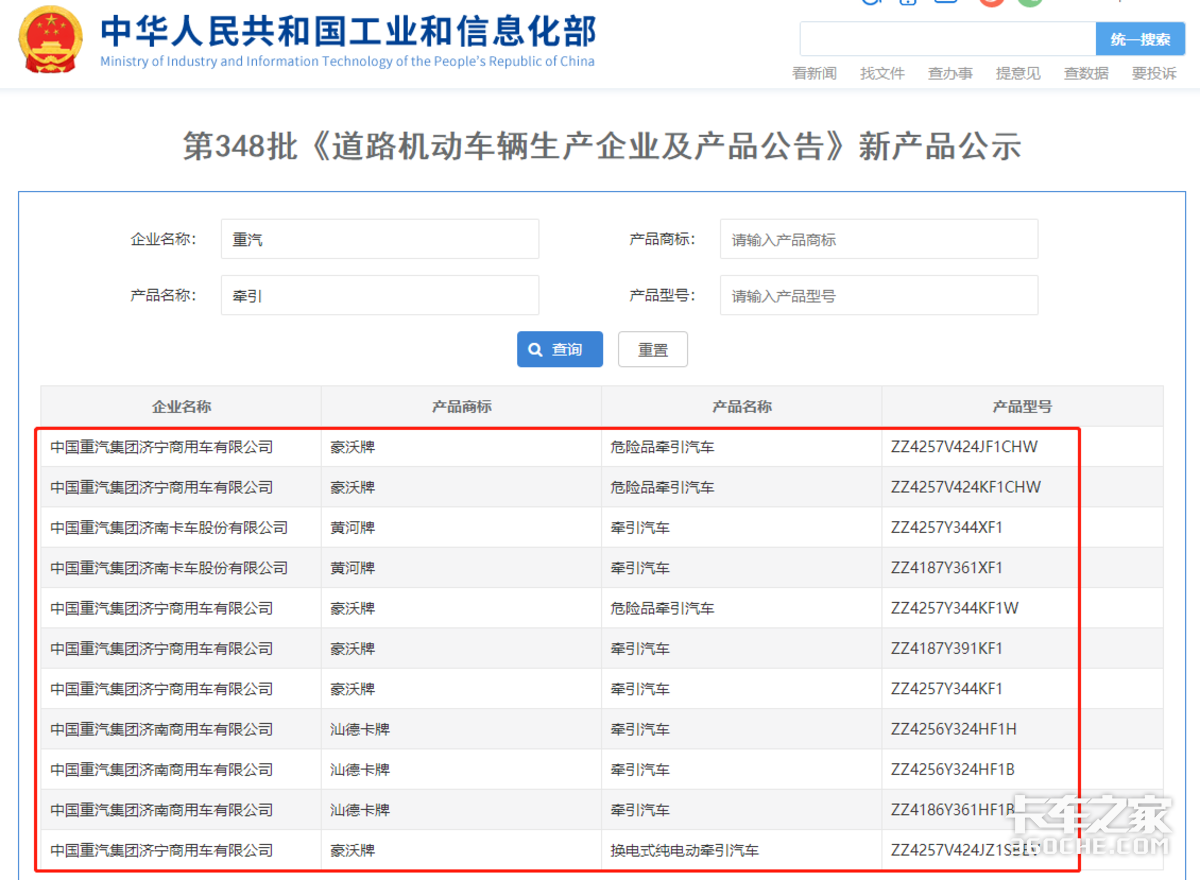Open the 提意见 menu item
The image size is (1200, 880).
[1018, 73]
